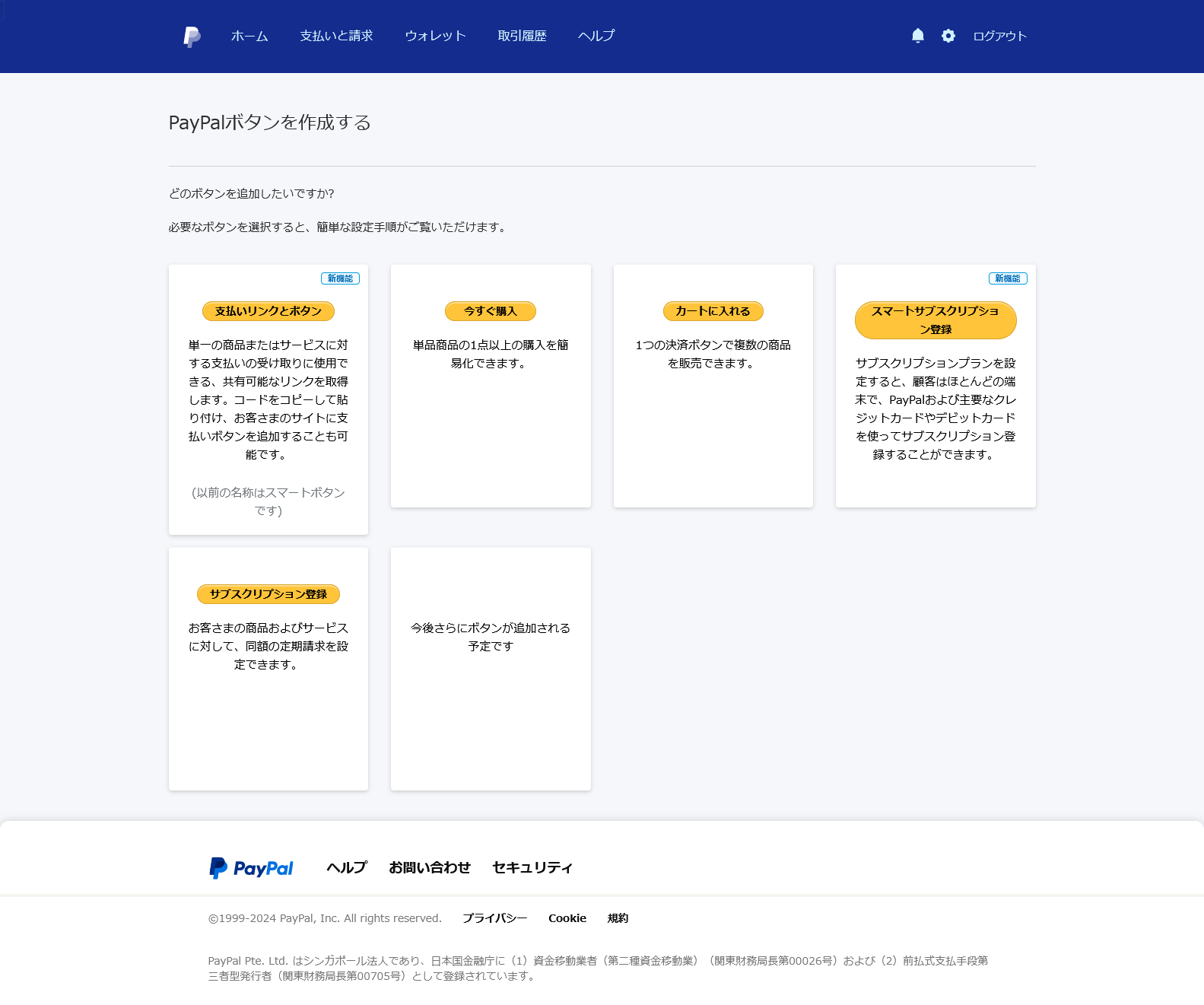Image resolution: width=1204 pixels, height=1005 pixels.
Task: Click 新機能 badge on 支払いリンク card
Action: click(x=340, y=278)
